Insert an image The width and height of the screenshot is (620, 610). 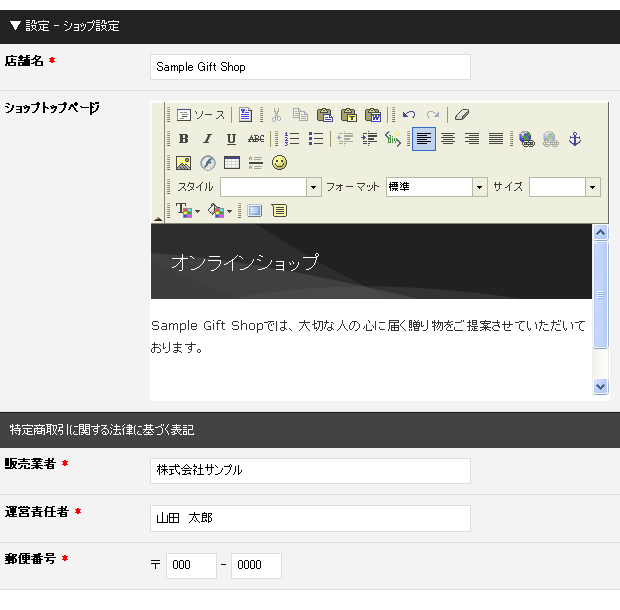(183, 163)
